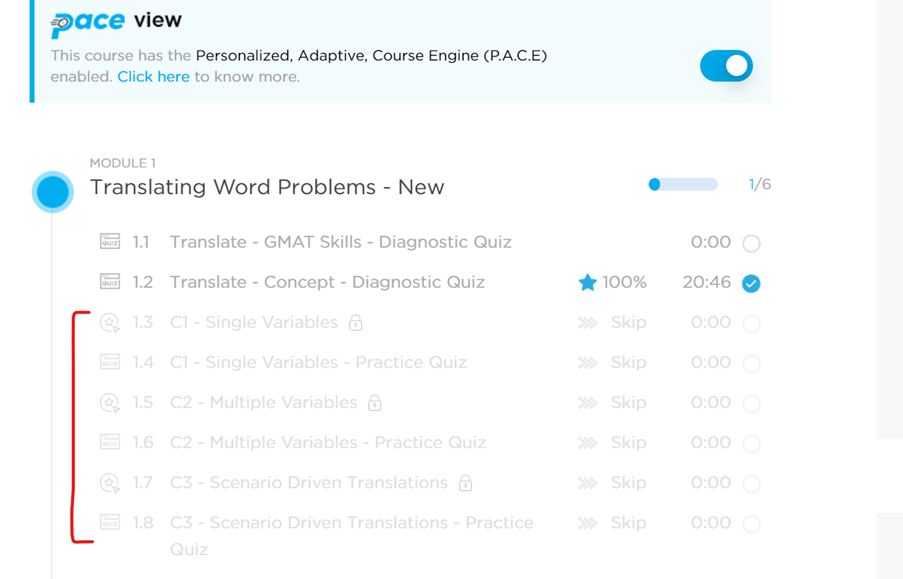This screenshot has width=903, height=579.
Task: Click the concept icon for 1.3 Single Variables
Action: point(110,323)
